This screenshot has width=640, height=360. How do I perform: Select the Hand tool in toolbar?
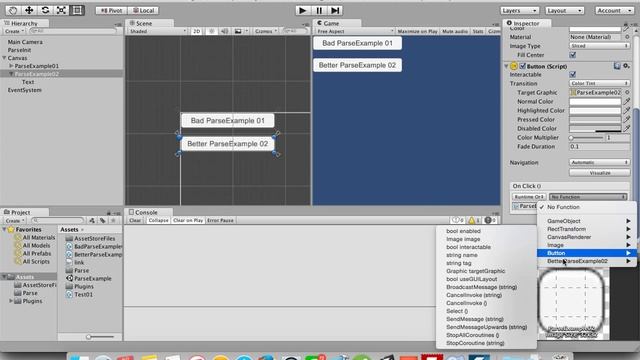(x=12, y=10)
